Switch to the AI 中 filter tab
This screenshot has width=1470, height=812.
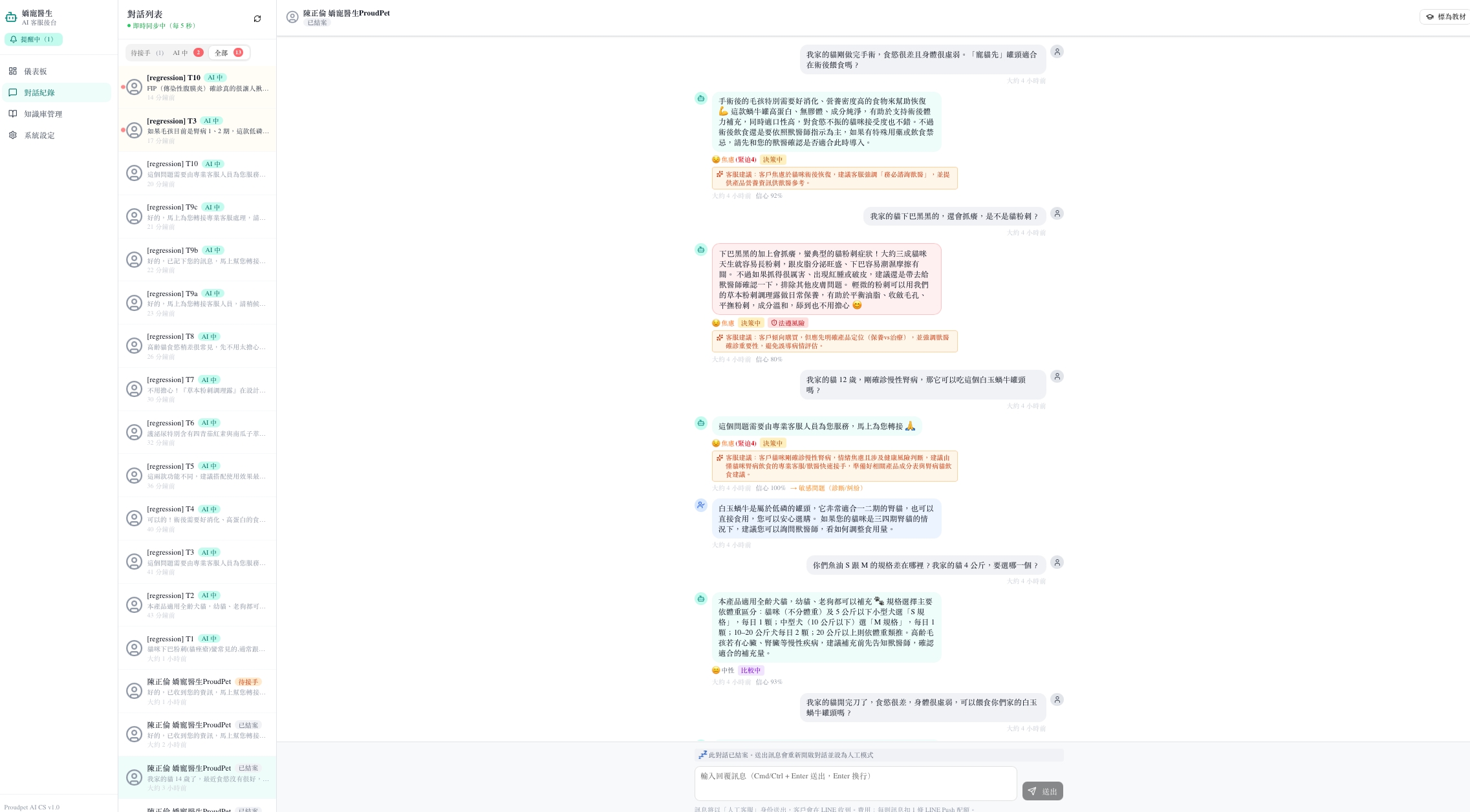coord(188,53)
